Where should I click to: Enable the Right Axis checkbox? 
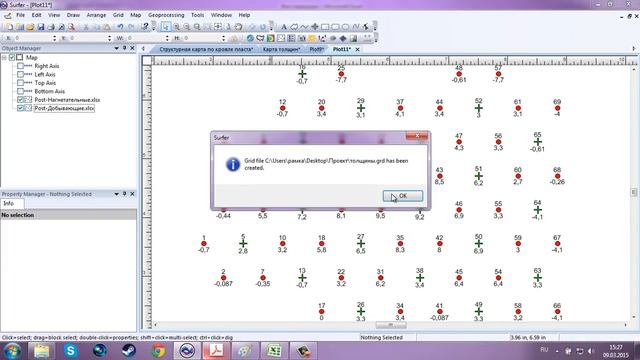click(20, 66)
